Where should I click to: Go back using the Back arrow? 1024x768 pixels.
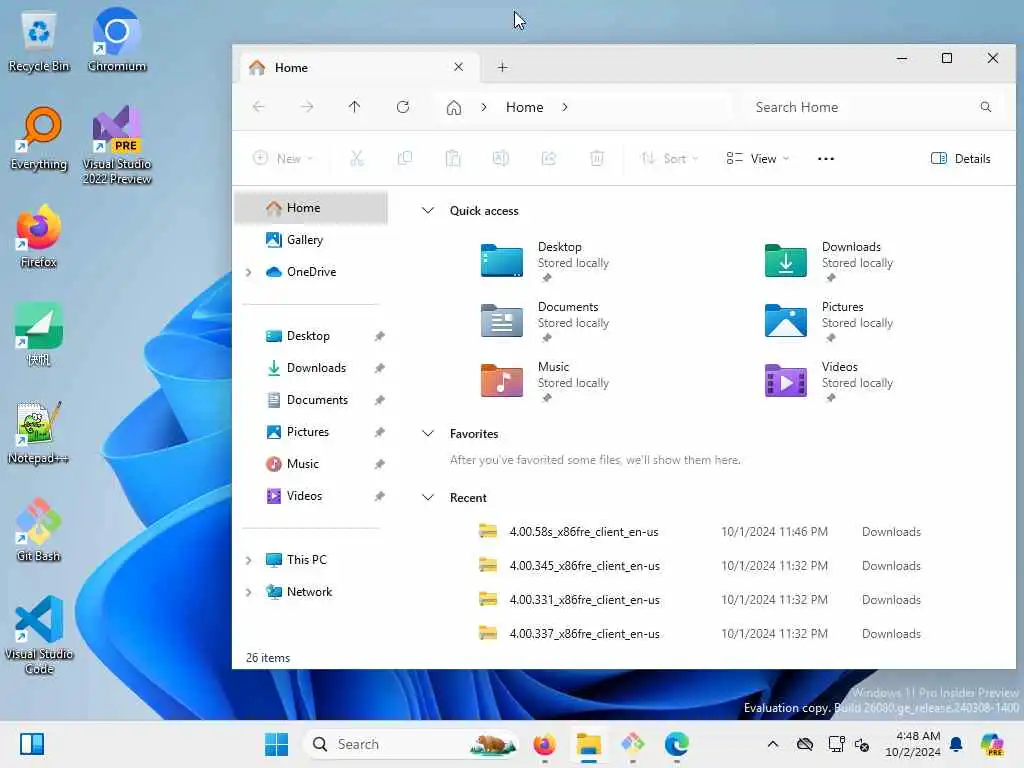[x=259, y=107]
